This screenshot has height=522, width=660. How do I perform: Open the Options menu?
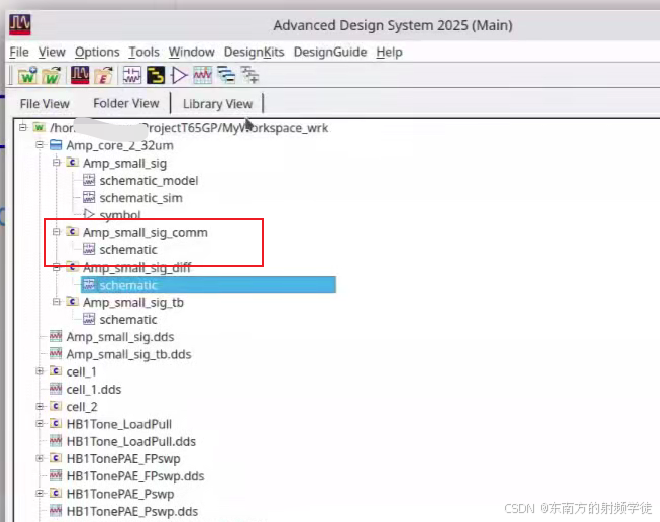tap(97, 52)
